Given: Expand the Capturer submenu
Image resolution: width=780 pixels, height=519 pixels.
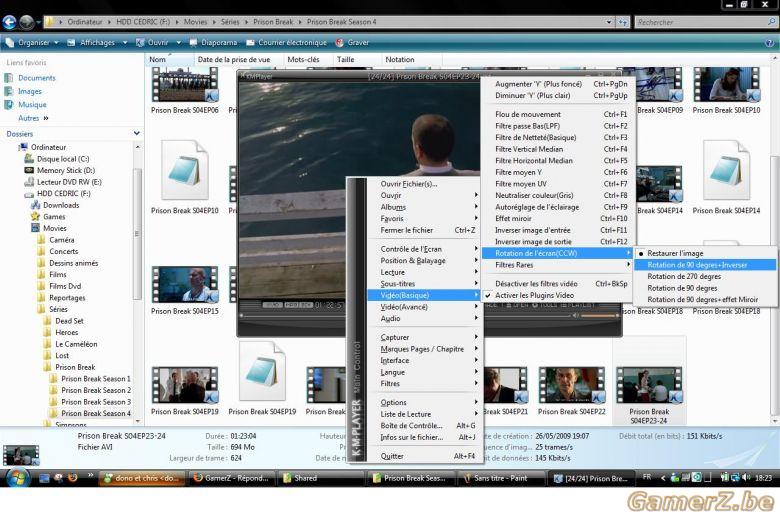Looking at the screenshot, I should [423, 337].
